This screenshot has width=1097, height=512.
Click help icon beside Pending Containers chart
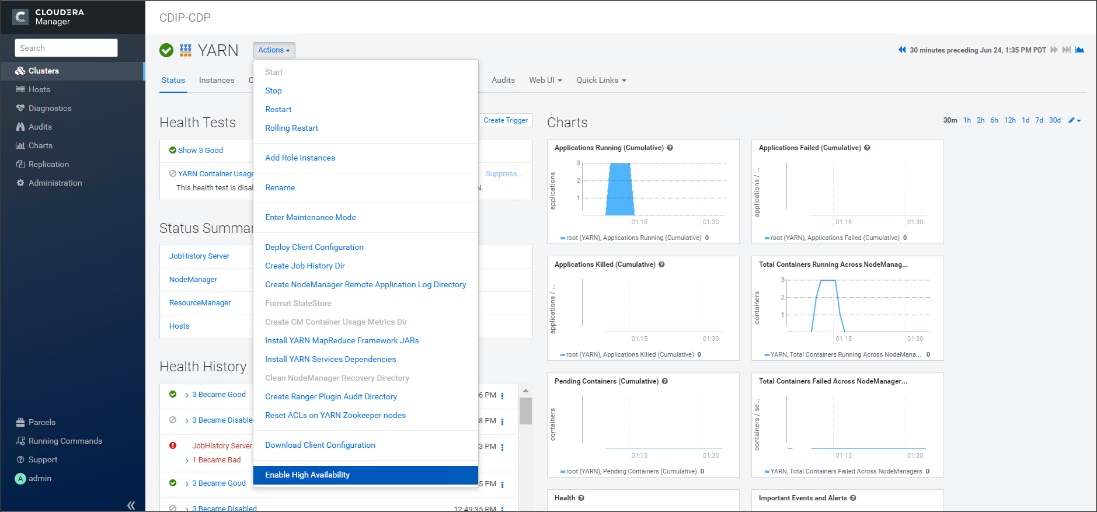pyautogui.click(x=665, y=381)
